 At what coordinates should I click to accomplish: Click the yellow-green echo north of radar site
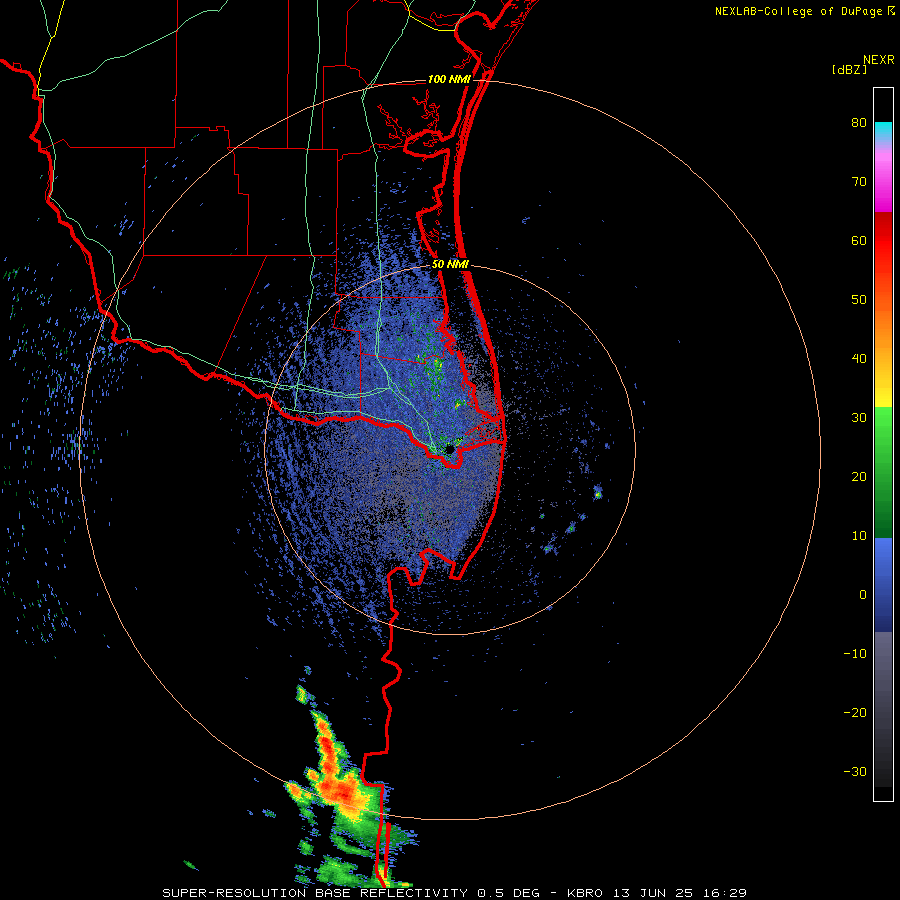click(x=436, y=363)
